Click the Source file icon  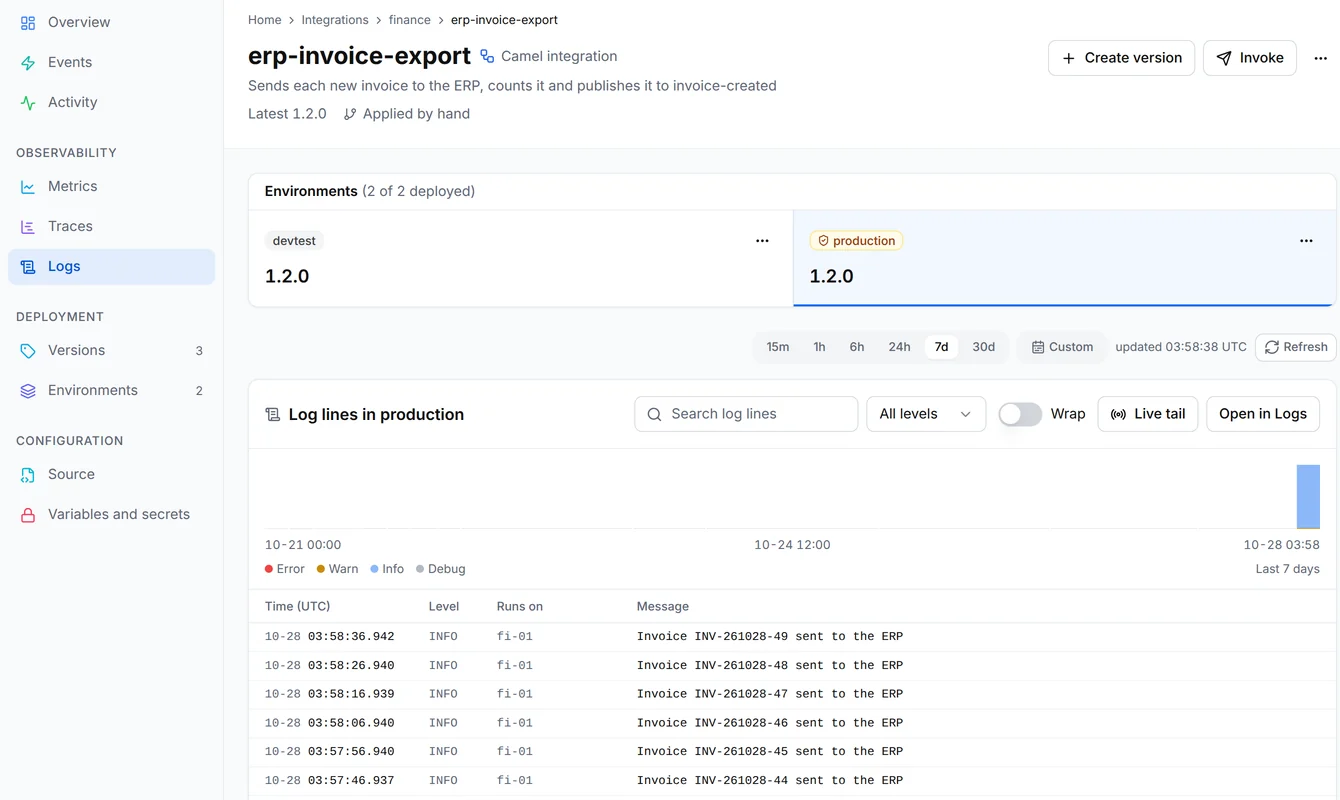[28, 474]
